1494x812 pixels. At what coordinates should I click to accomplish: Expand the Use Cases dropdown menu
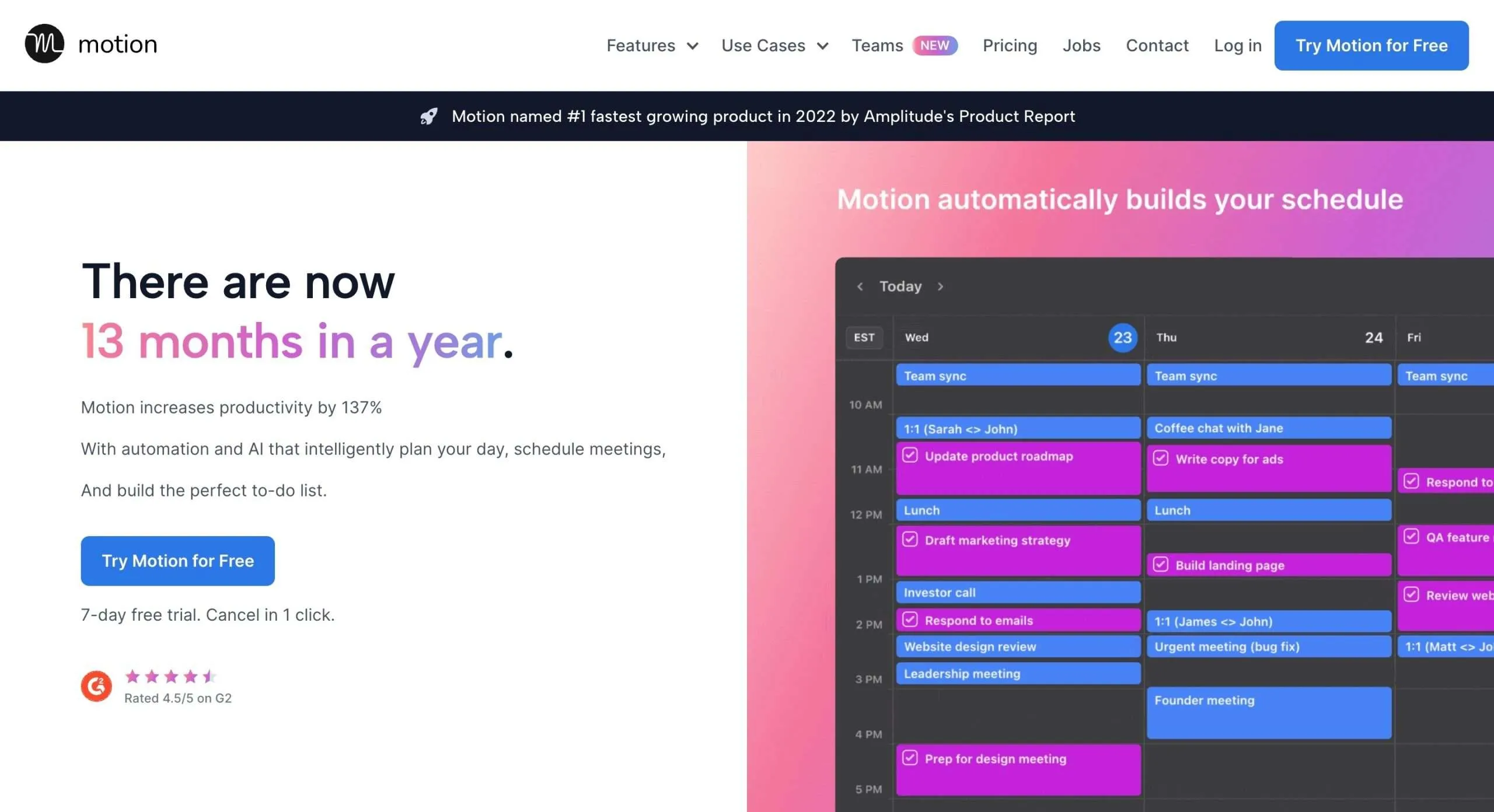click(774, 45)
